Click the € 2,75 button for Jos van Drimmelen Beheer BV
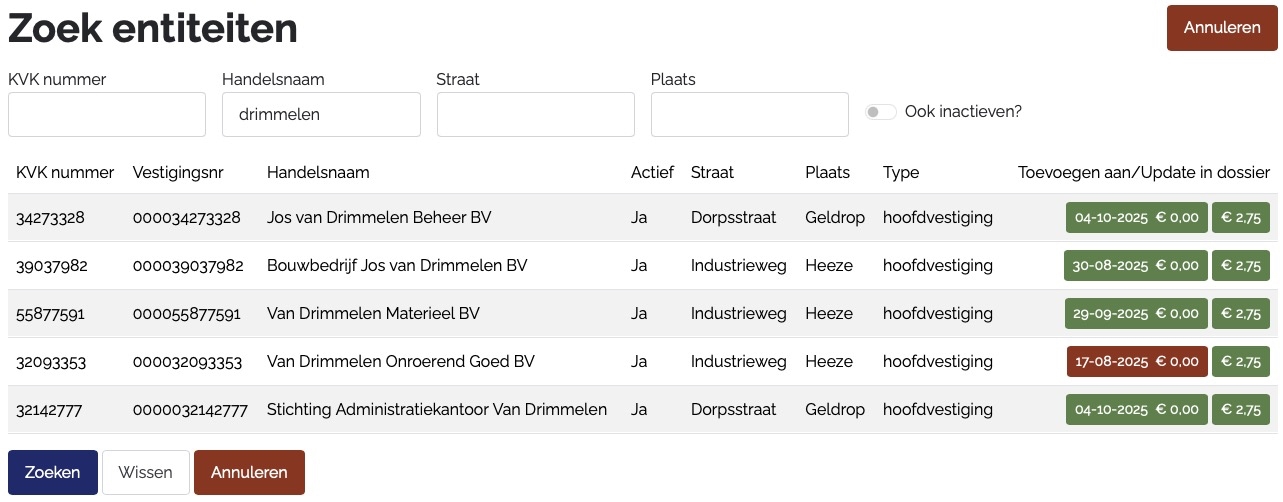1283x502 pixels. click(x=1241, y=218)
